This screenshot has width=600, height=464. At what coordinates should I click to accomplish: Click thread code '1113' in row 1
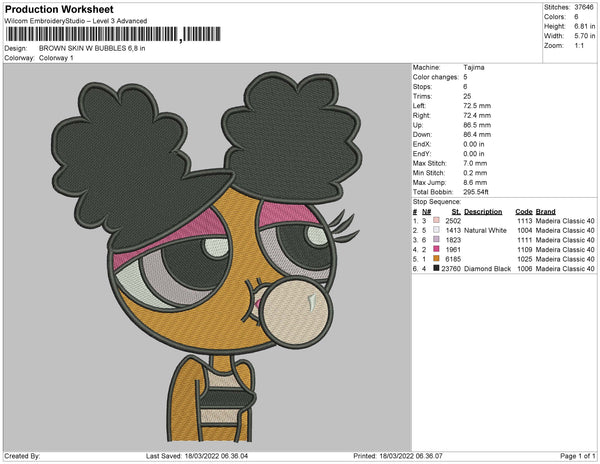525,221
